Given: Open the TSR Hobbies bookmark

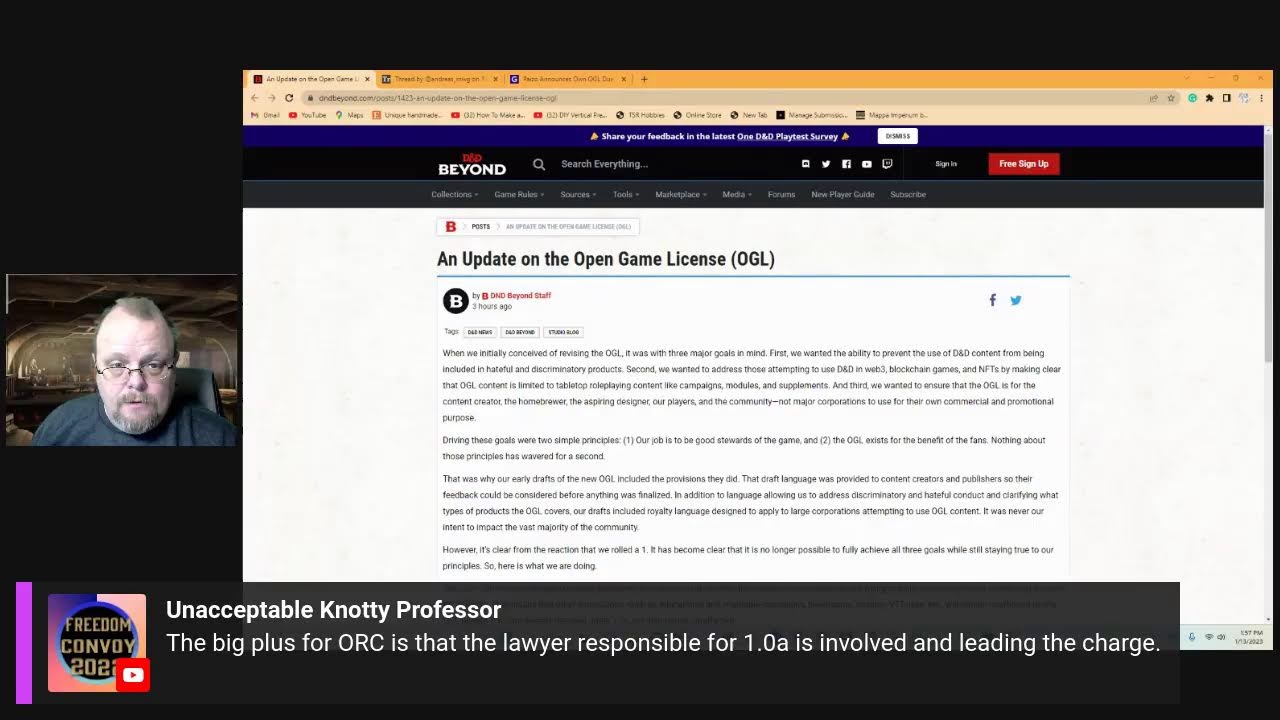Looking at the screenshot, I should [640, 115].
